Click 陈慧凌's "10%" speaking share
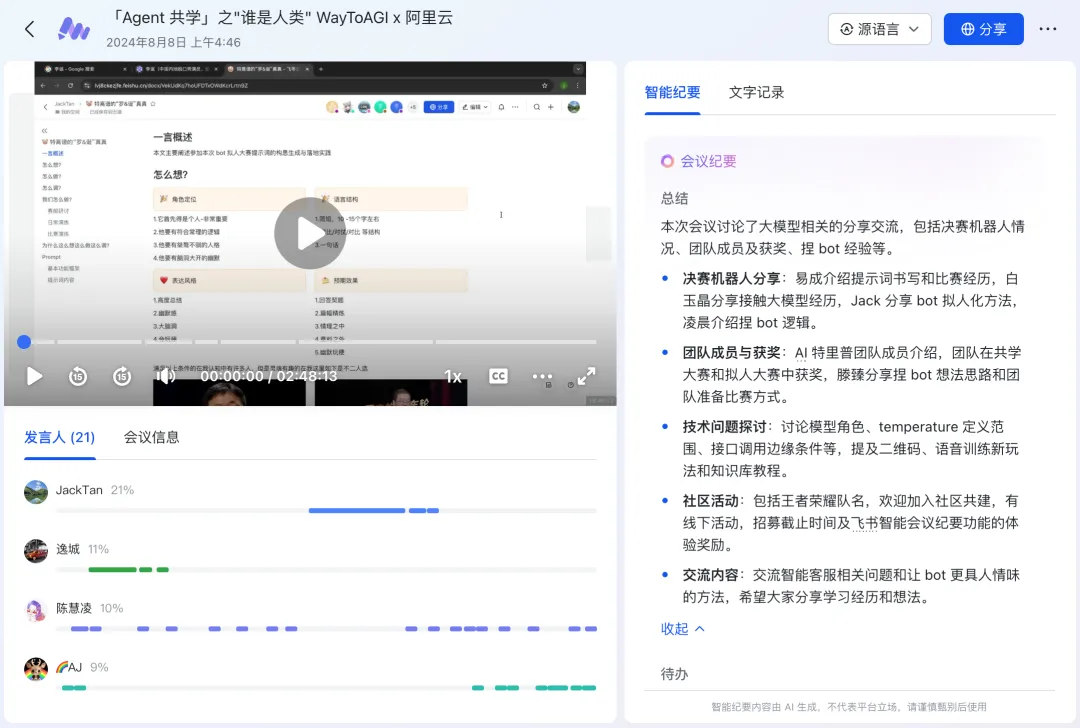The image size is (1080, 728). click(x=112, y=609)
